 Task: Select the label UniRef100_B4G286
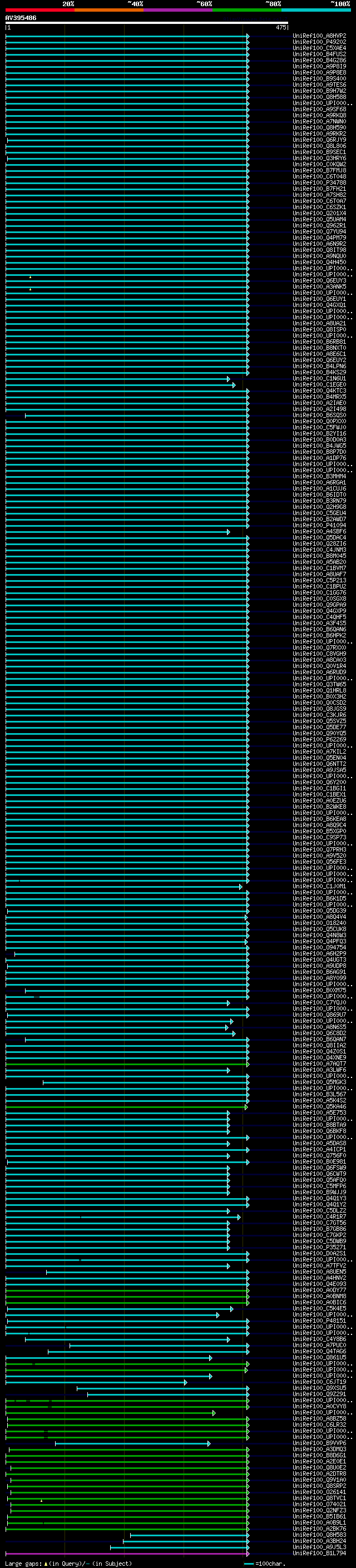319,60
